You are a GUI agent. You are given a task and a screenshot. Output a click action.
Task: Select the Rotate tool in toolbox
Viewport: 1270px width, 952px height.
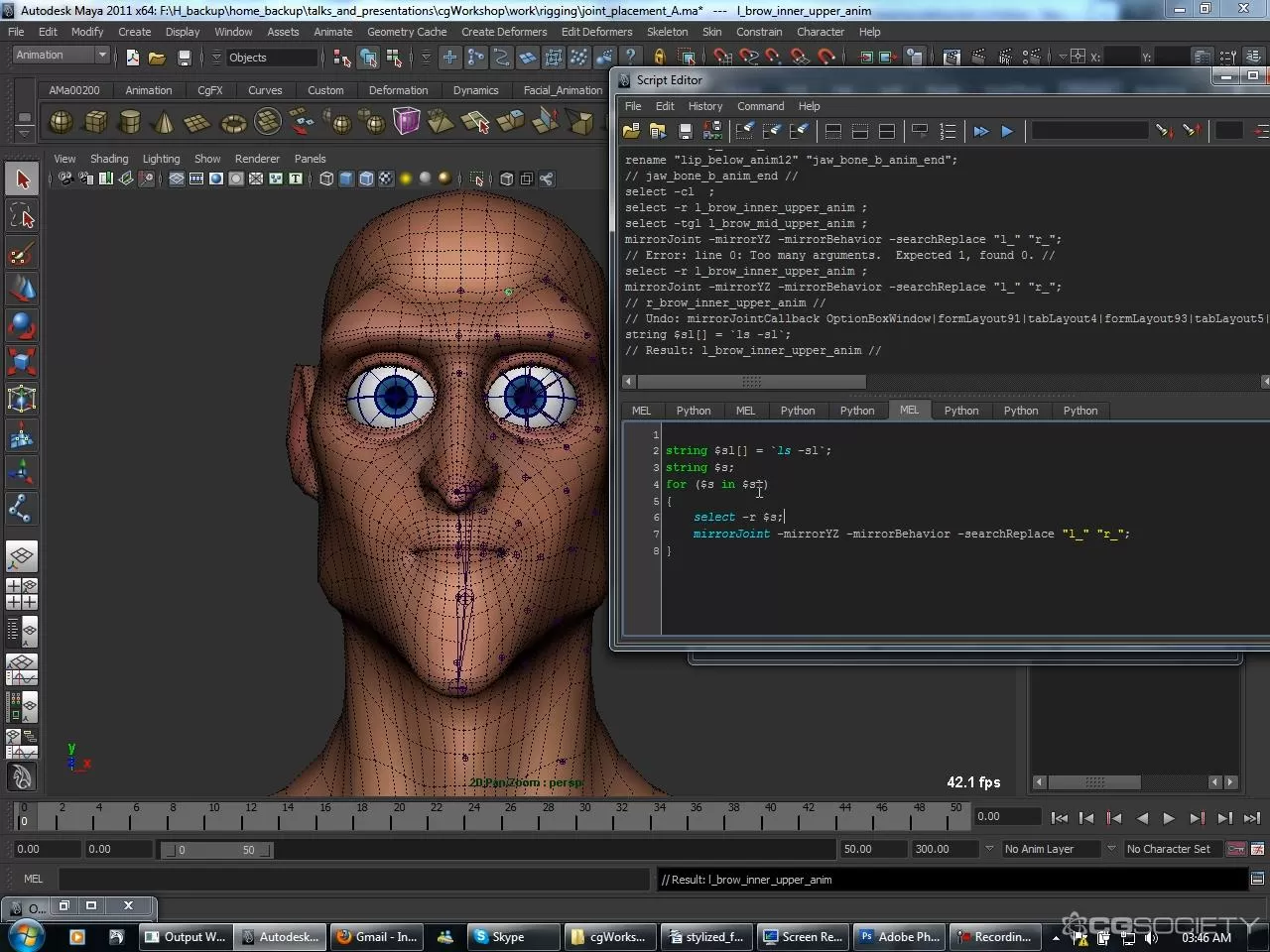22,325
